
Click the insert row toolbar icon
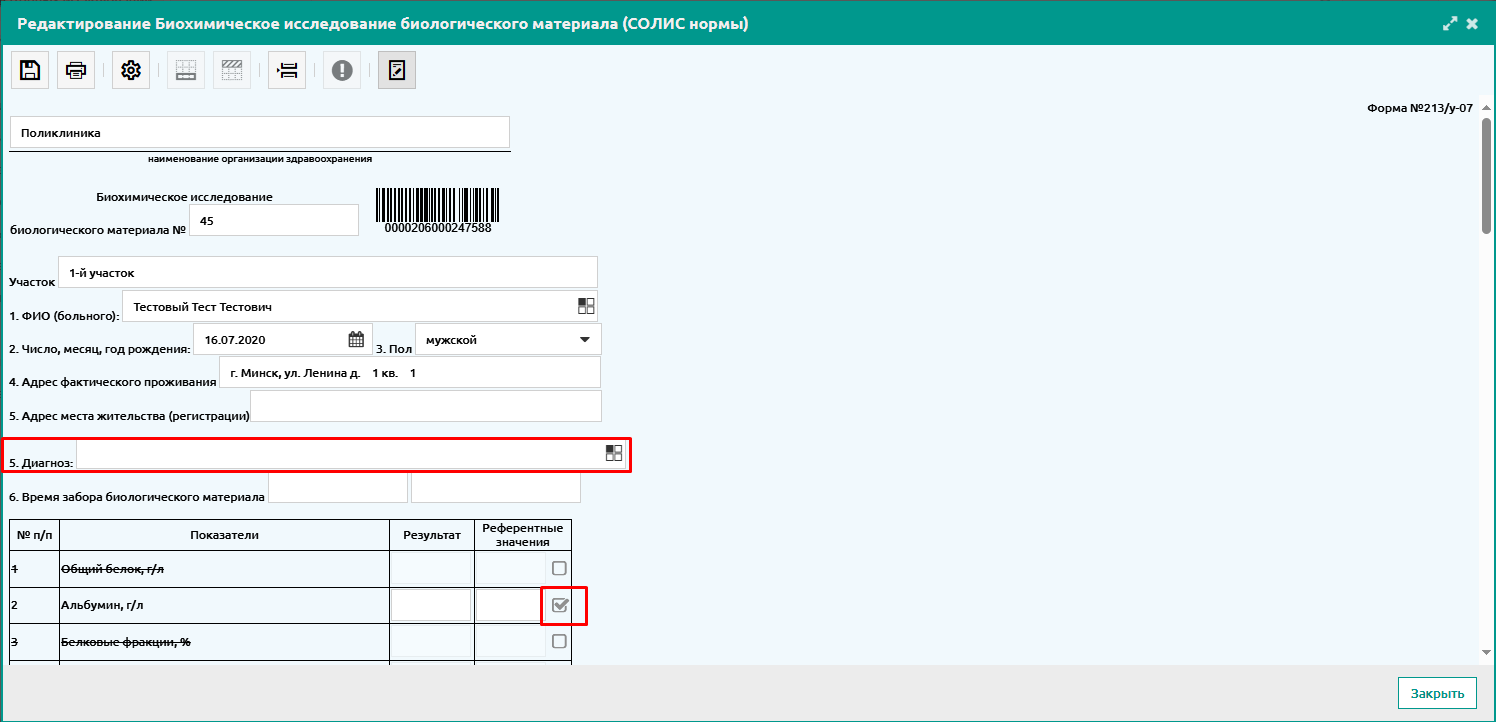287,70
